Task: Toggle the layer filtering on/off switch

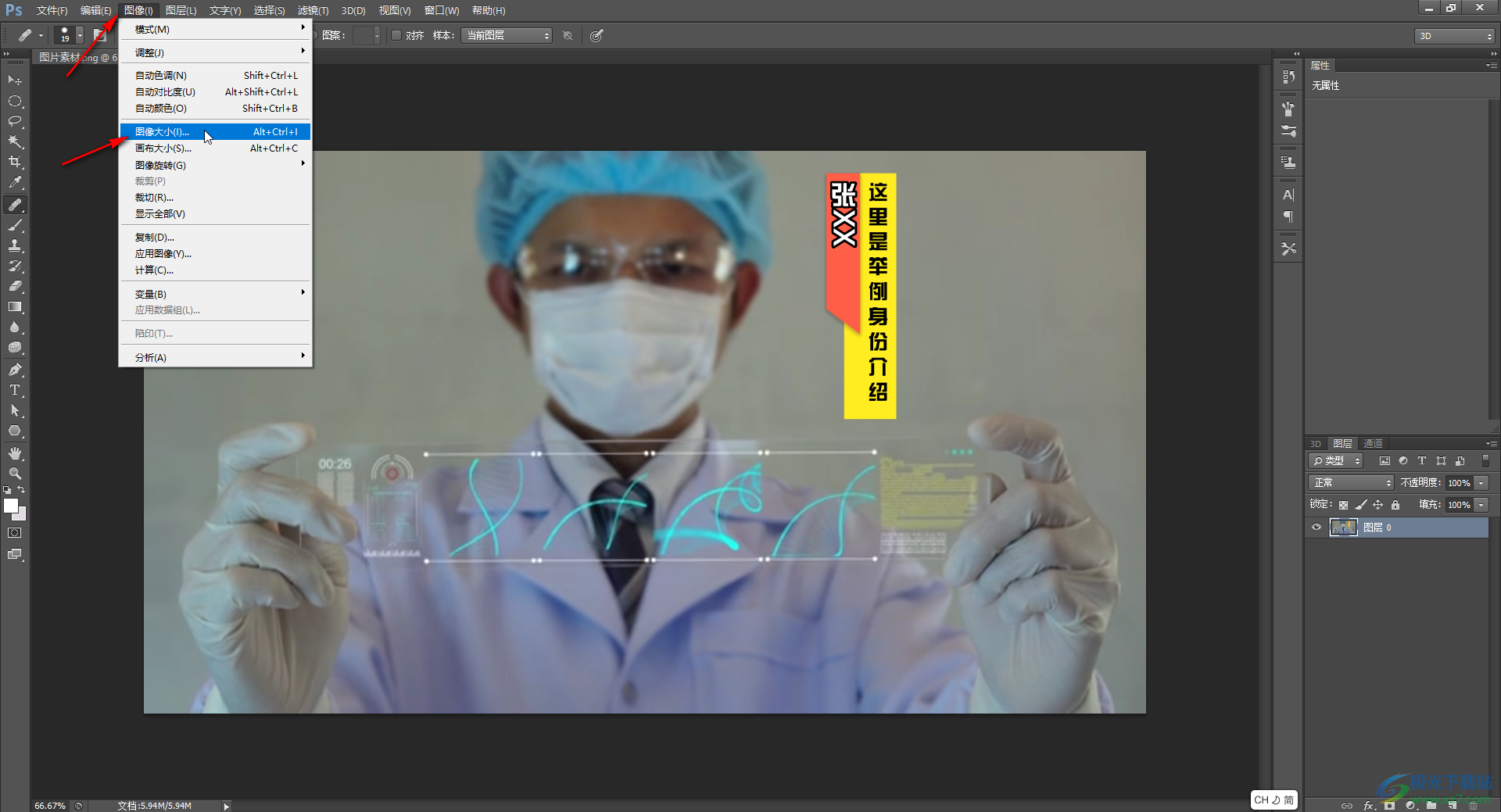Action: 1485,461
